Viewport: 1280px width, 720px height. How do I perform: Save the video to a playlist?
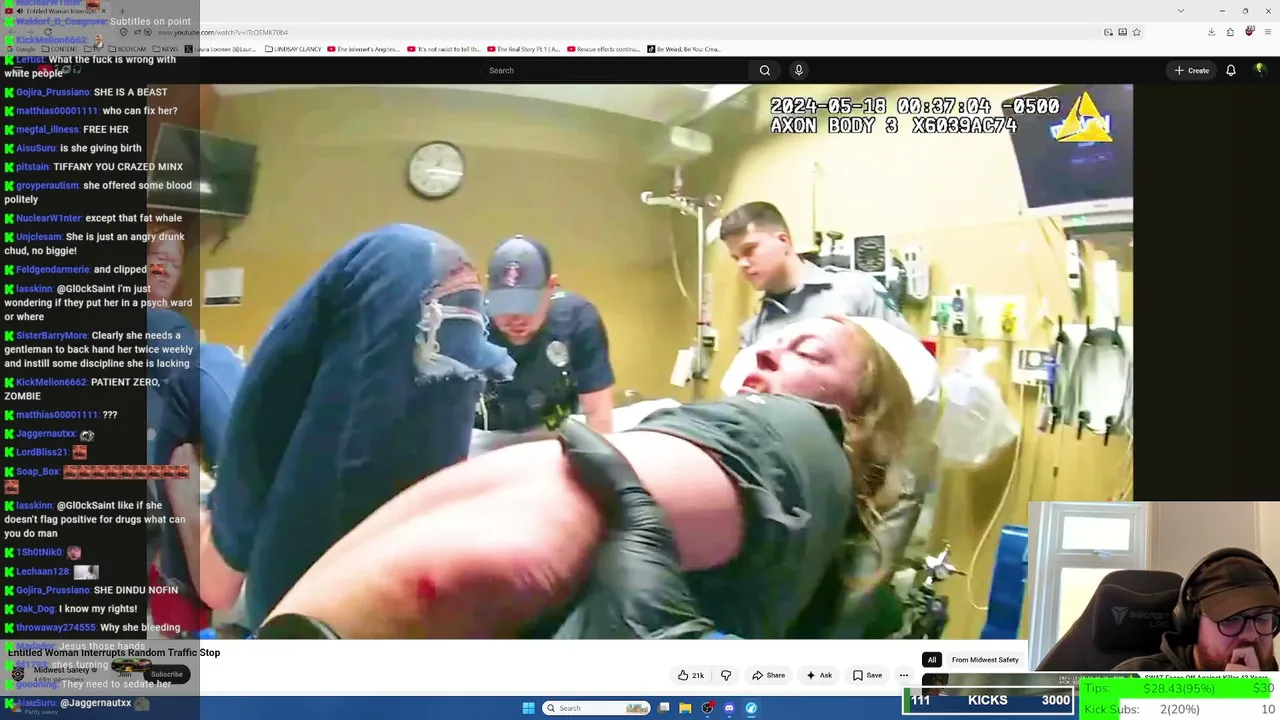point(867,675)
